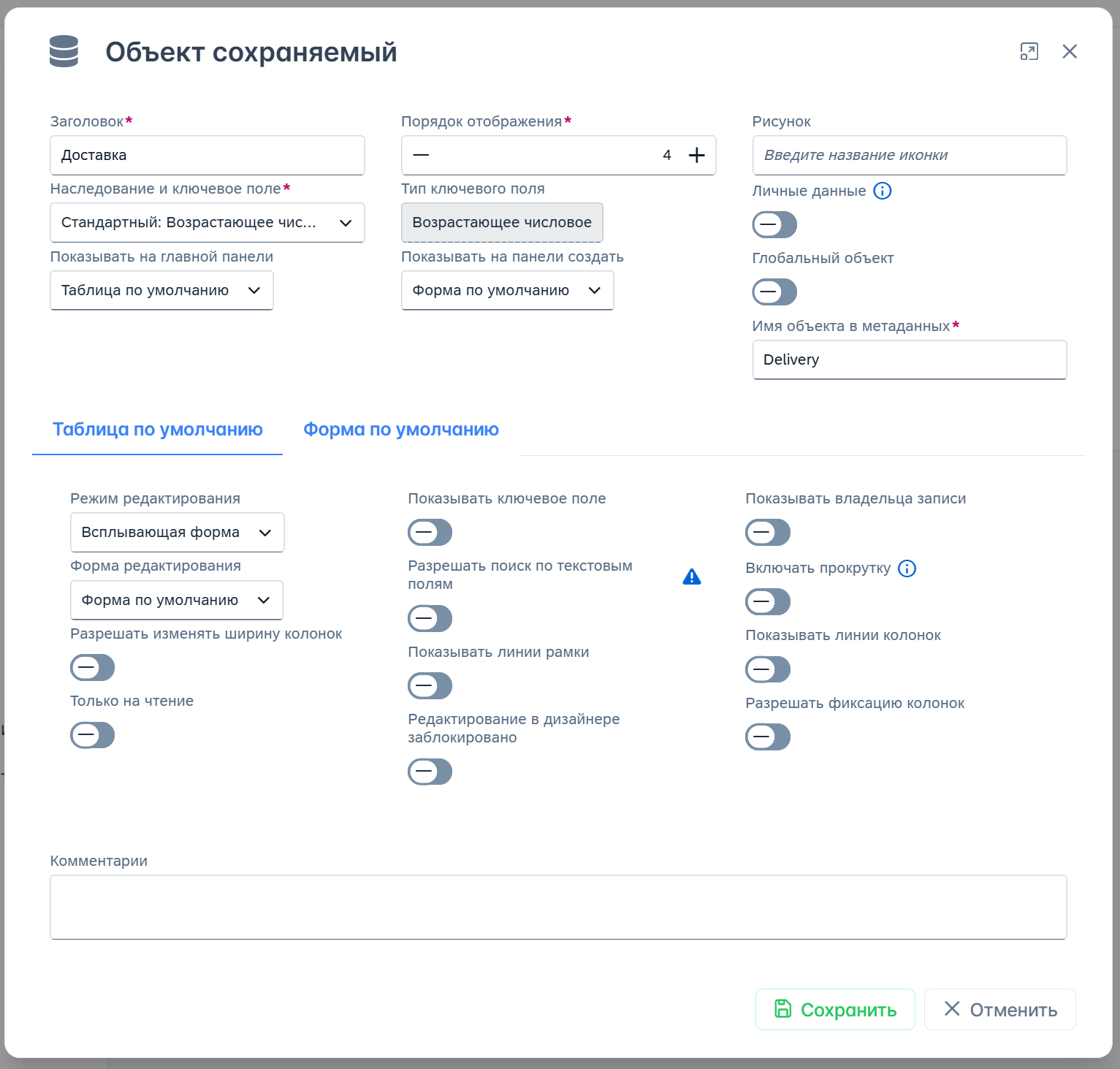The height and width of the screenshot is (1069, 1120).
Task: Open Режим редактирования dropdown
Action: tap(177, 533)
